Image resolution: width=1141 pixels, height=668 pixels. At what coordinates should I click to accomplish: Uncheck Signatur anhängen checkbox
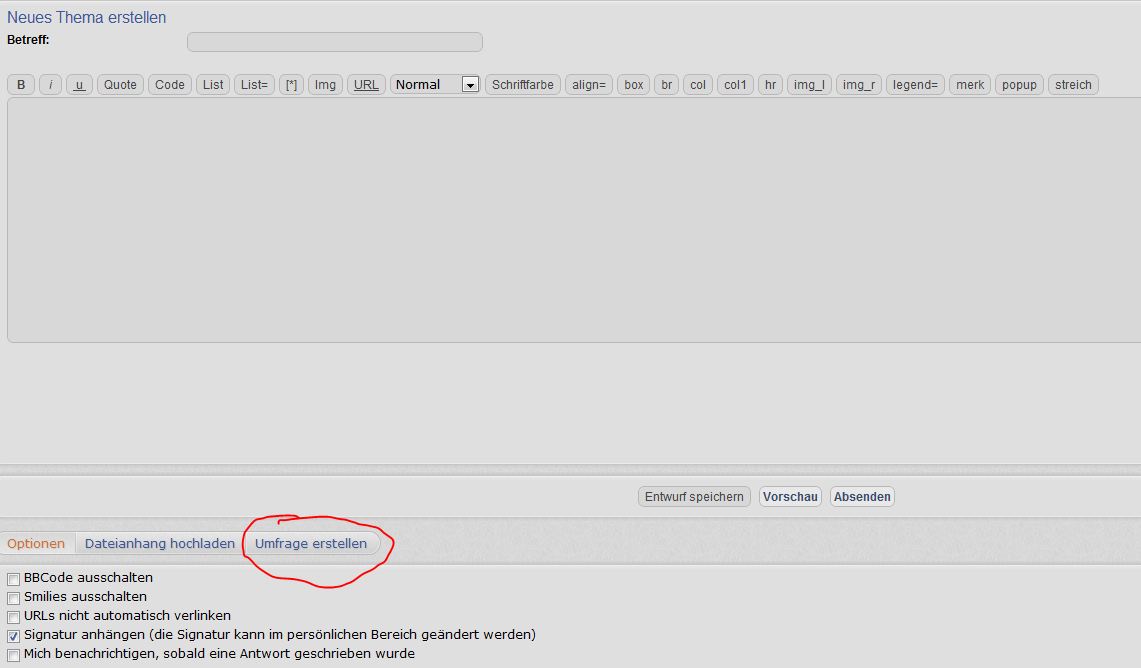pos(13,636)
